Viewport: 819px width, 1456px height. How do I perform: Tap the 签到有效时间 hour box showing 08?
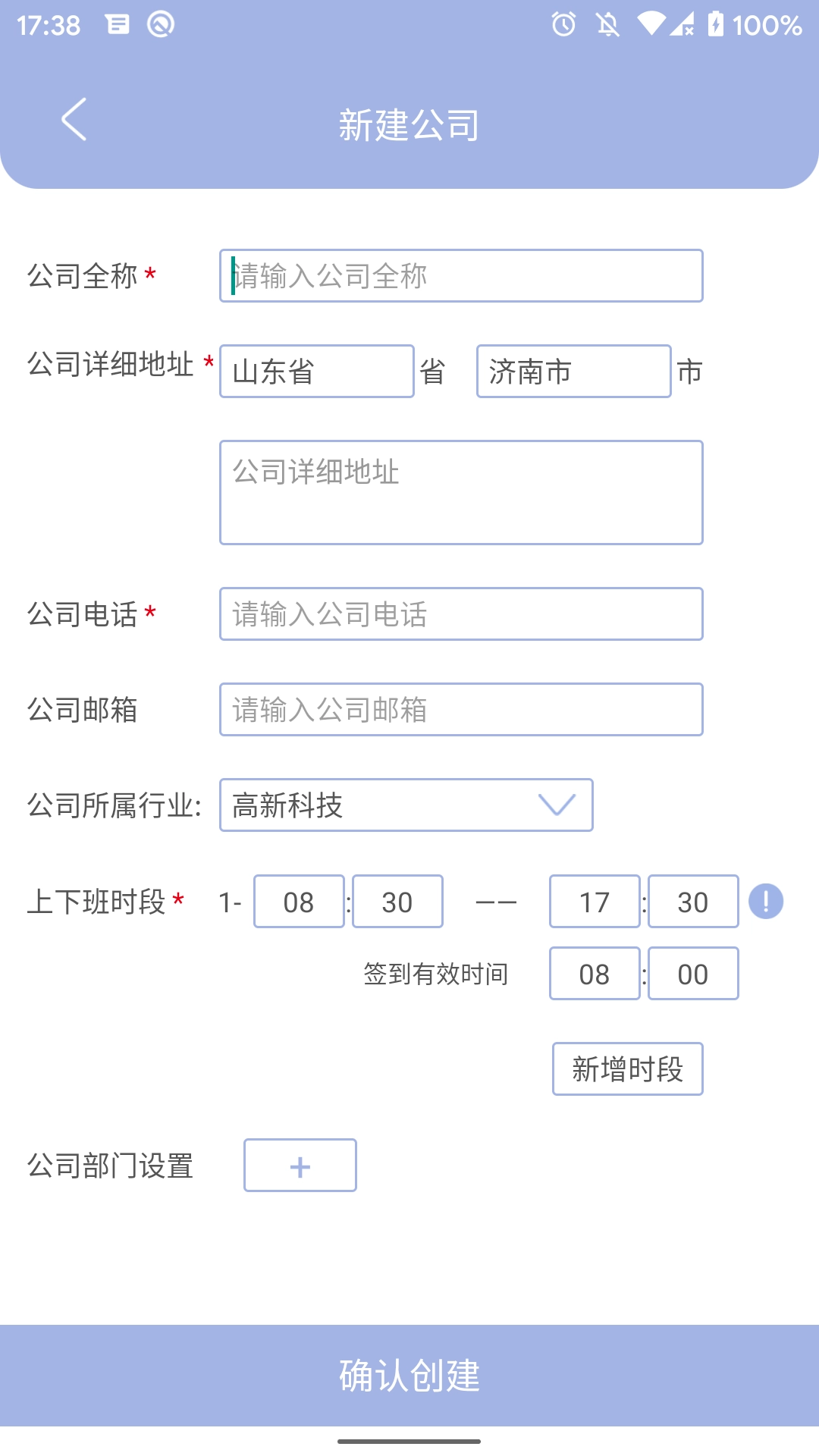click(x=595, y=973)
